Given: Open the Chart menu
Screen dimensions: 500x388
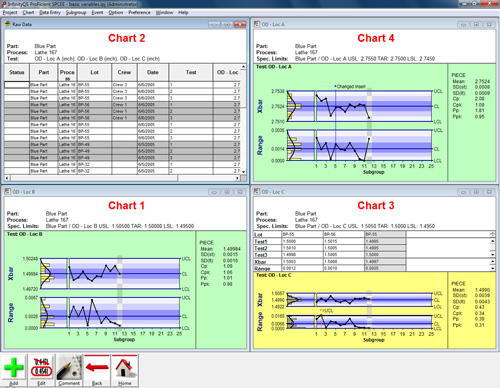Looking at the screenshot, I should pyautogui.click(x=28, y=12).
